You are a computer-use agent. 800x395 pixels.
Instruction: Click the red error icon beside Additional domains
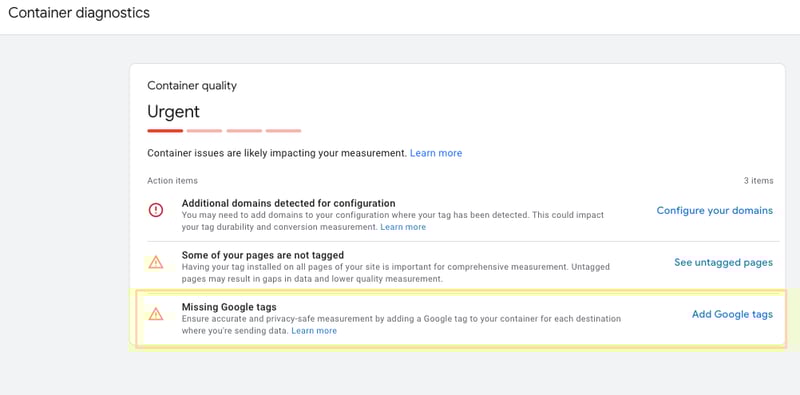[156, 210]
